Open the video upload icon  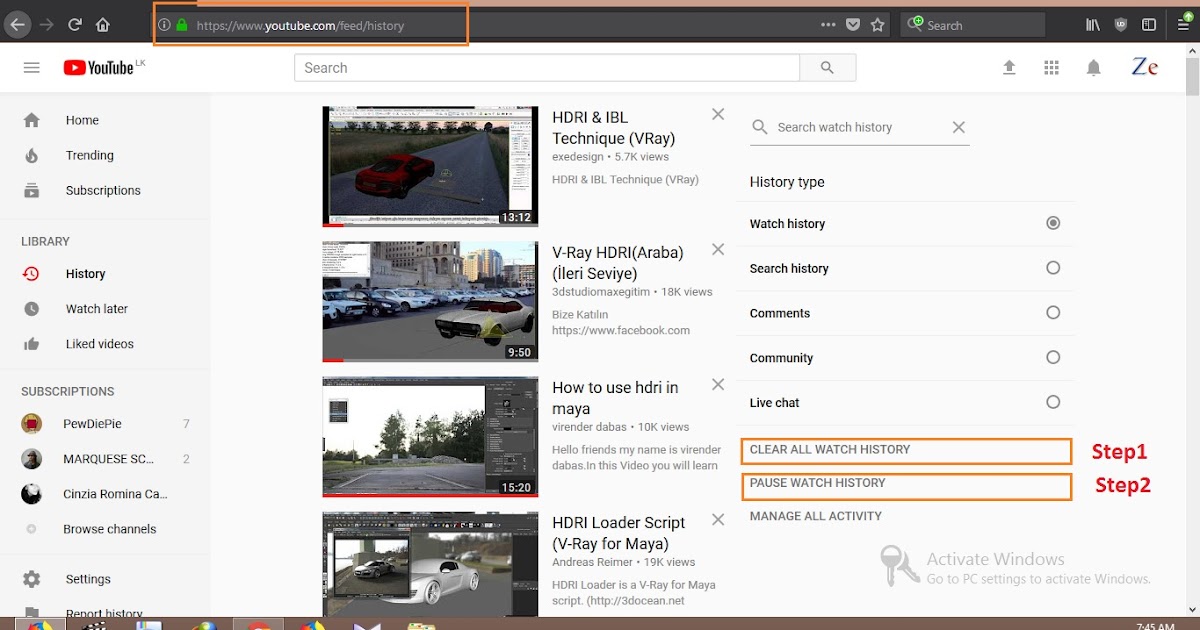[1009, 67]
